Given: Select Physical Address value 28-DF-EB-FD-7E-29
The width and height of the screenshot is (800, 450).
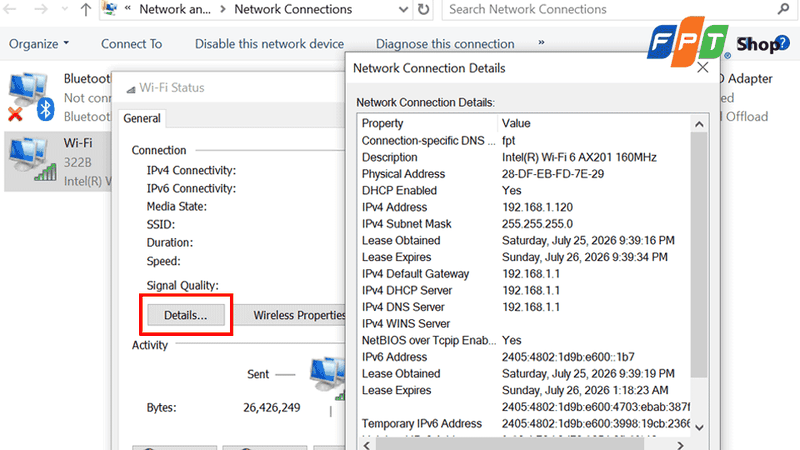Looking at the screenshot, I should (553, 174).
